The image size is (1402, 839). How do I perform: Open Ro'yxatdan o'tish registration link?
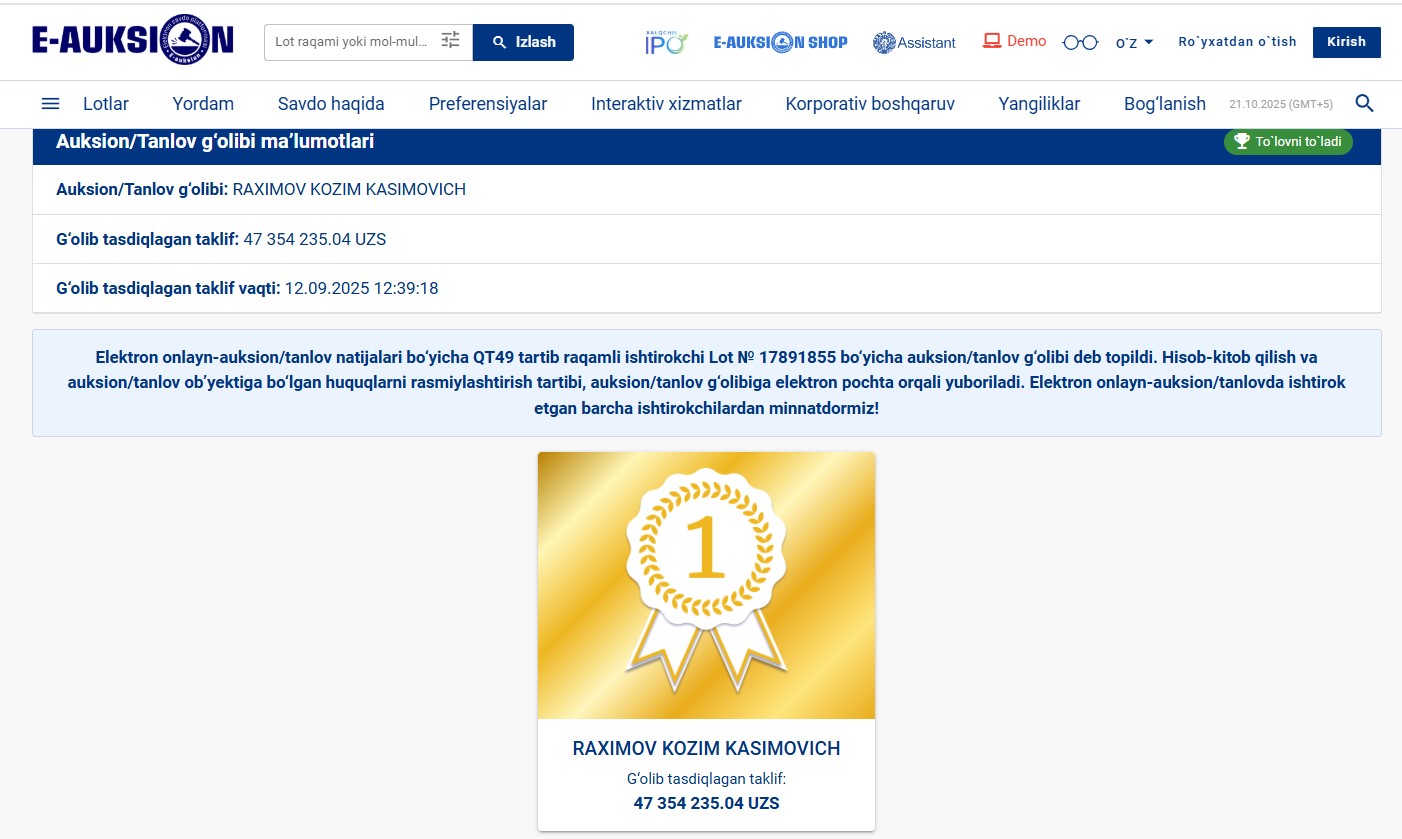tap(1237, 42)
